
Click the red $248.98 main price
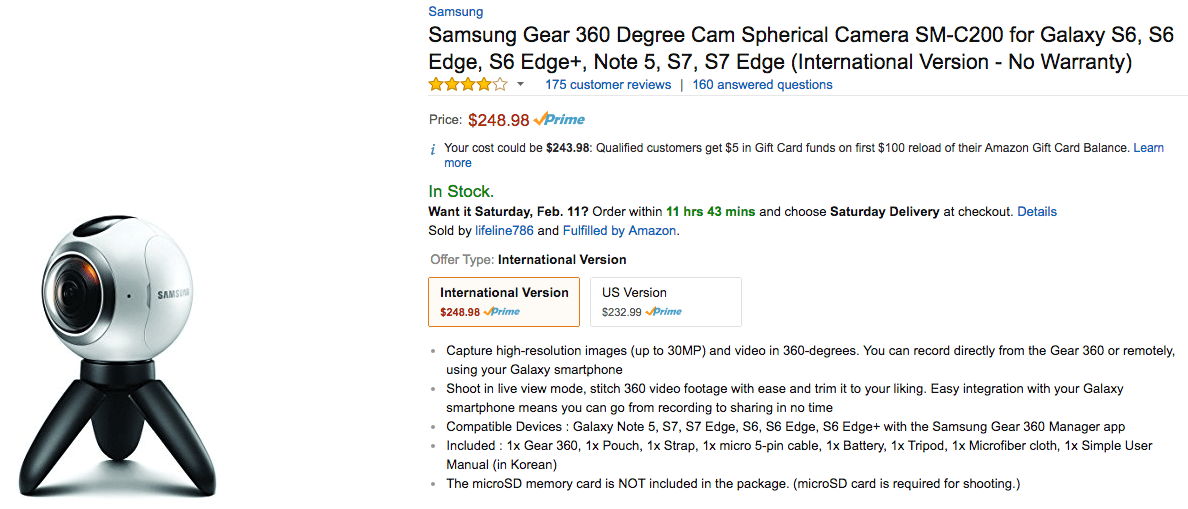[x=498, y=120]
